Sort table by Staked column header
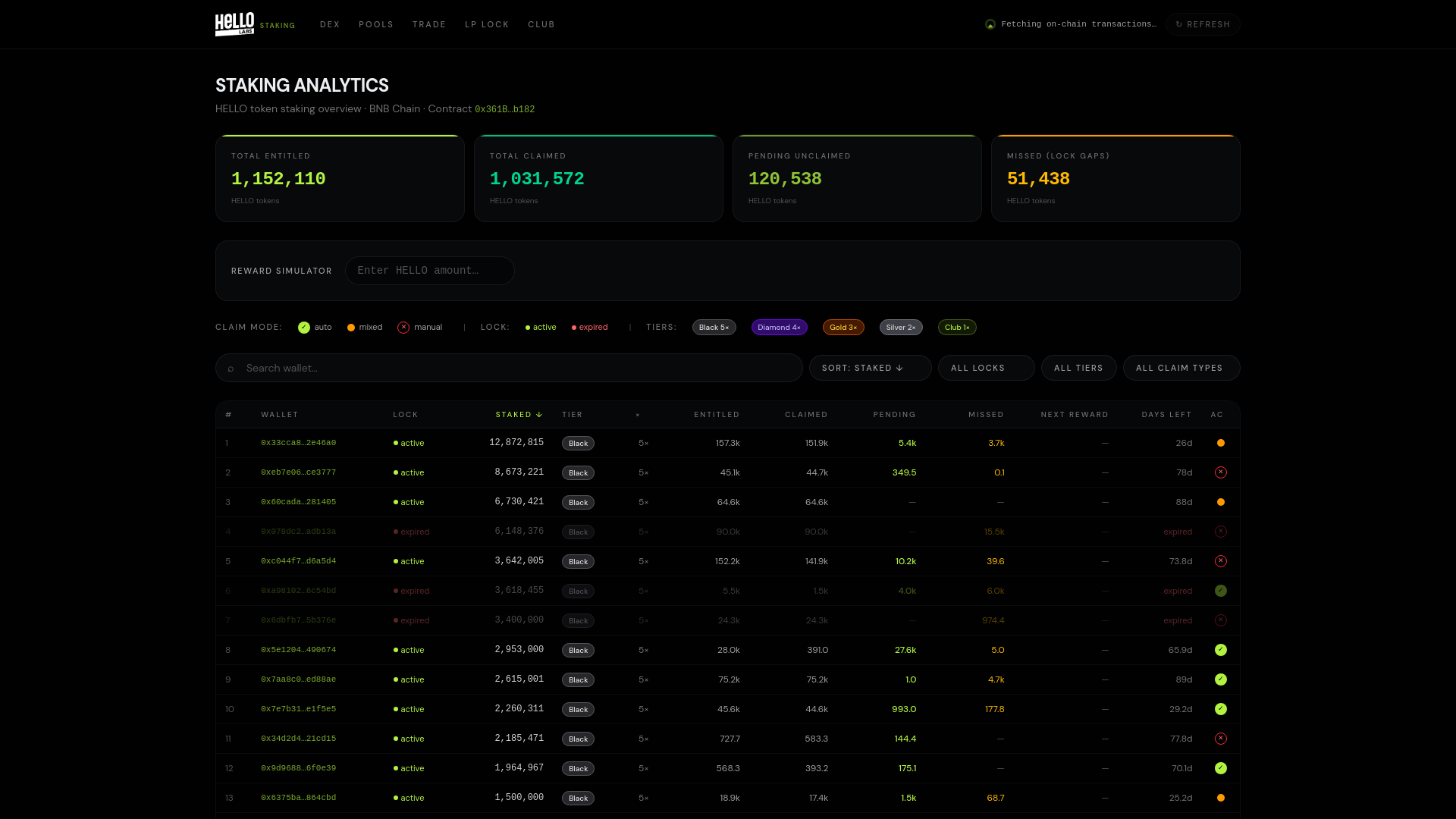This screenshot has height=819, width=1456. [519, 415]
